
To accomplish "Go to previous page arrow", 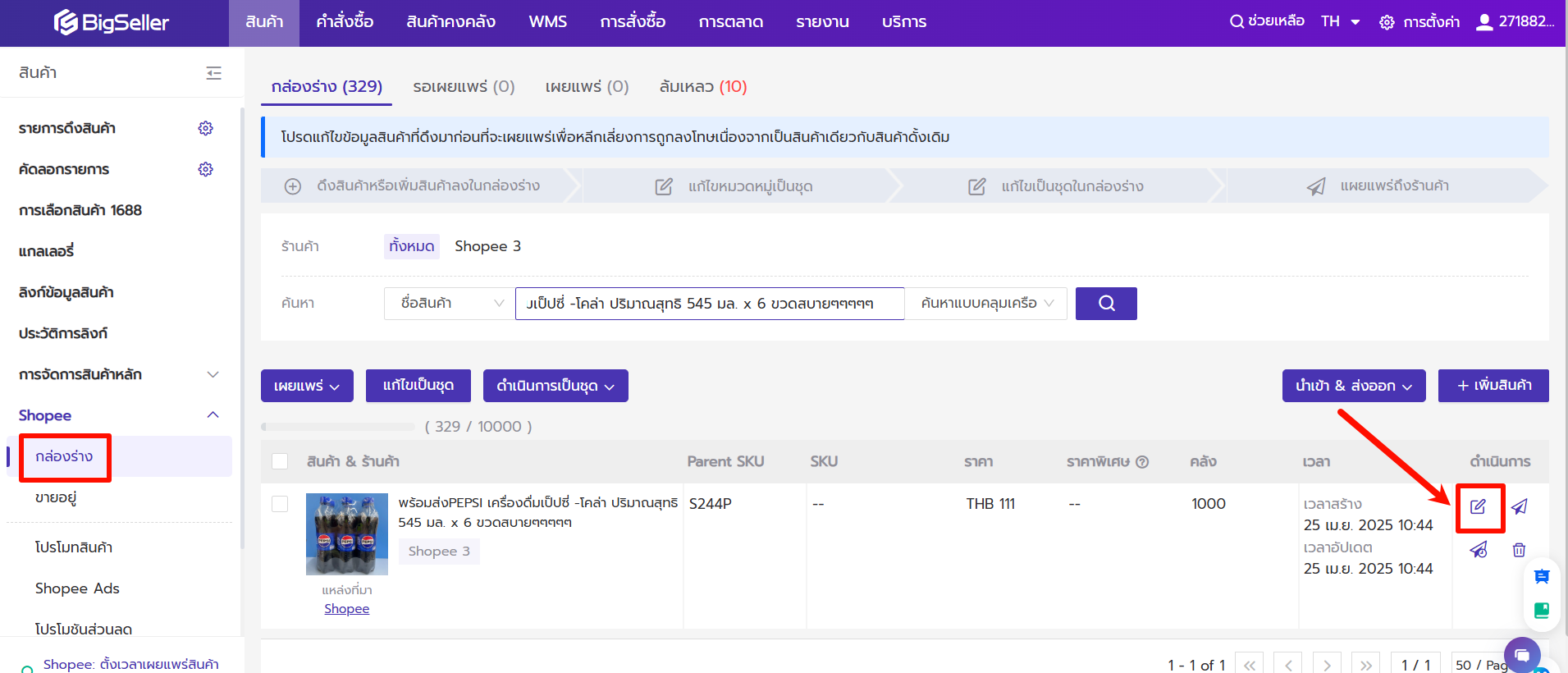I will [x=1288, y=665].
